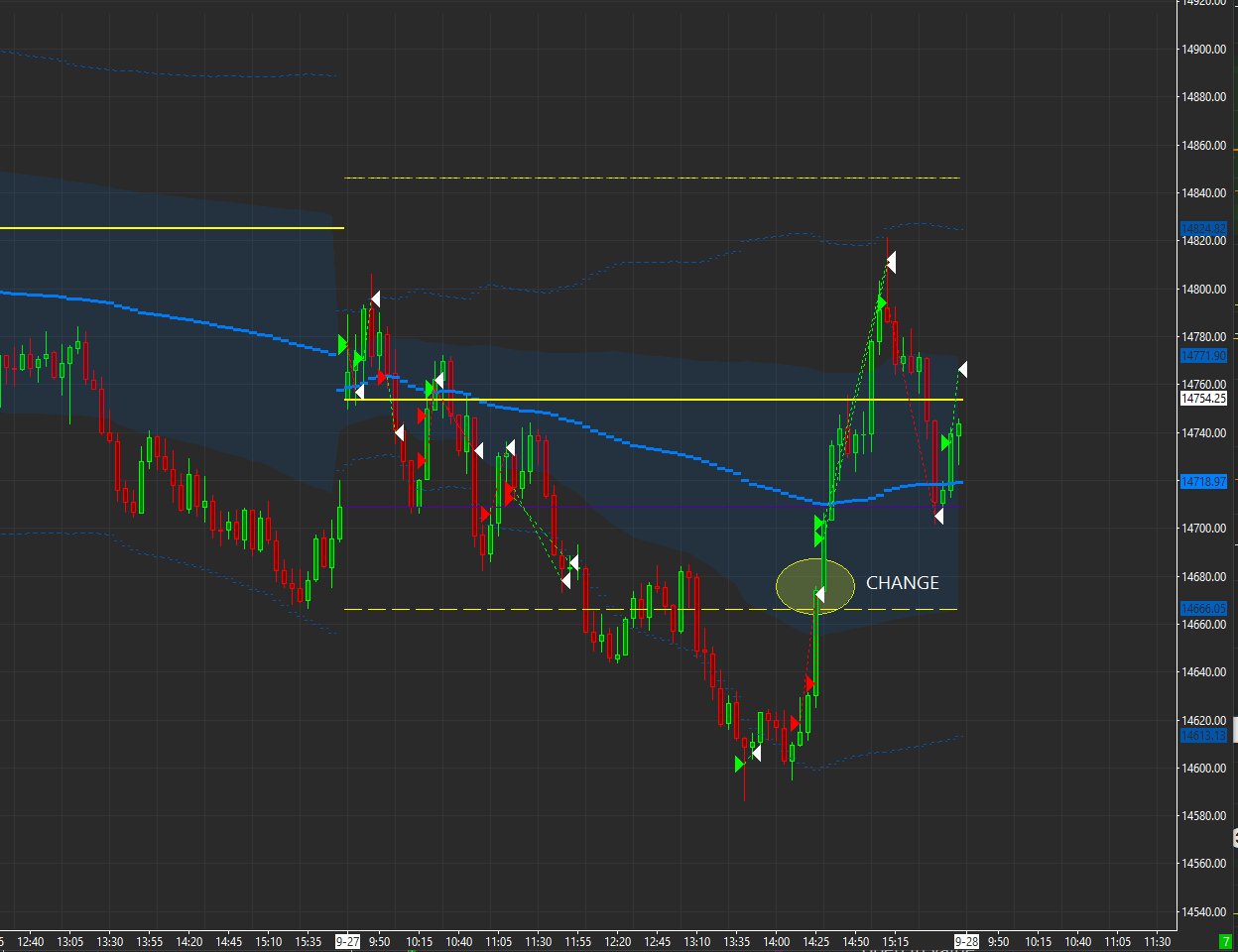Click the 14780.00 price axis label

click(x=1203, y=337)
